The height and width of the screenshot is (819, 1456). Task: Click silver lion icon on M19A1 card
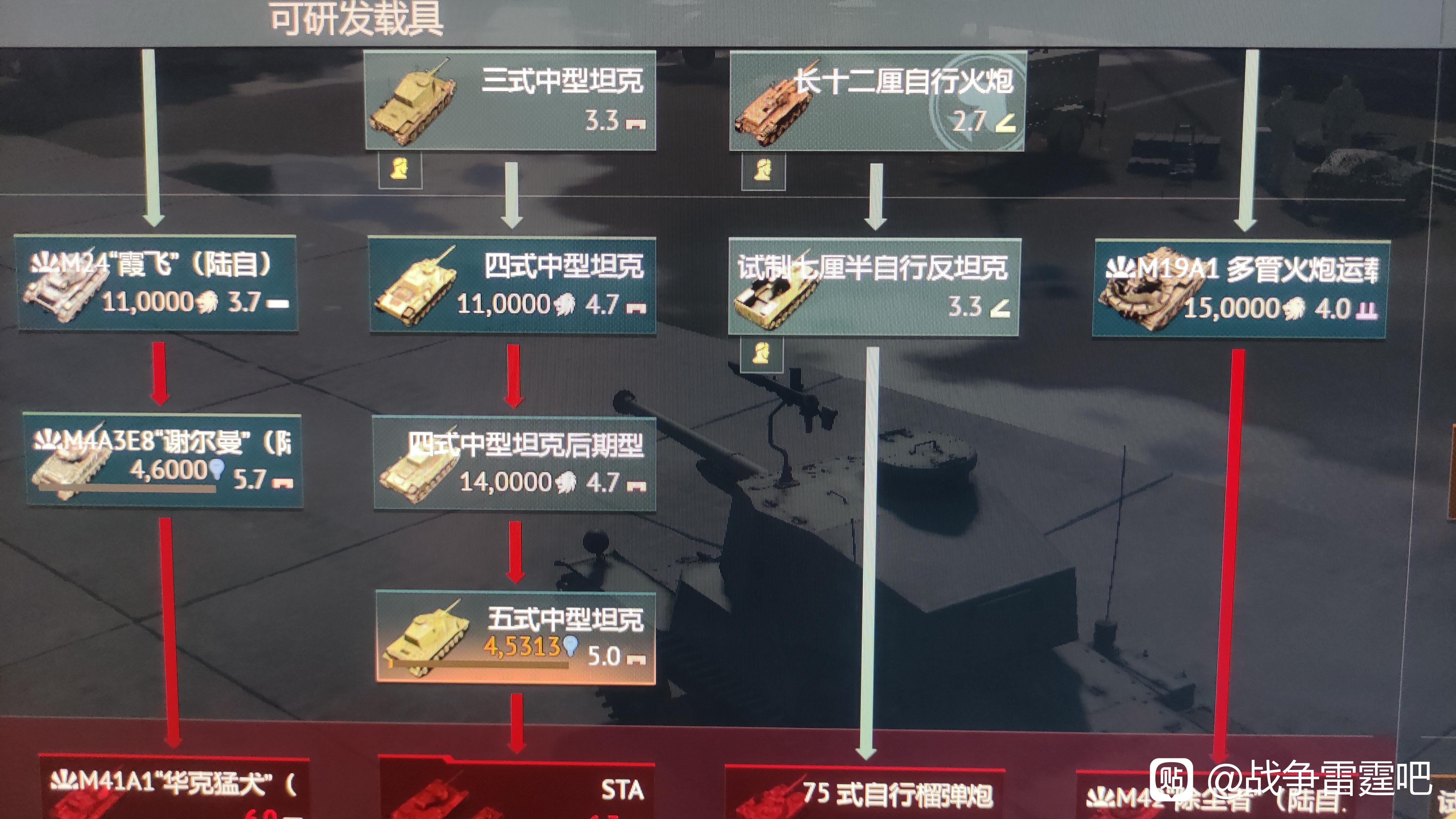pyautogui.click(x=1294, y=309)
